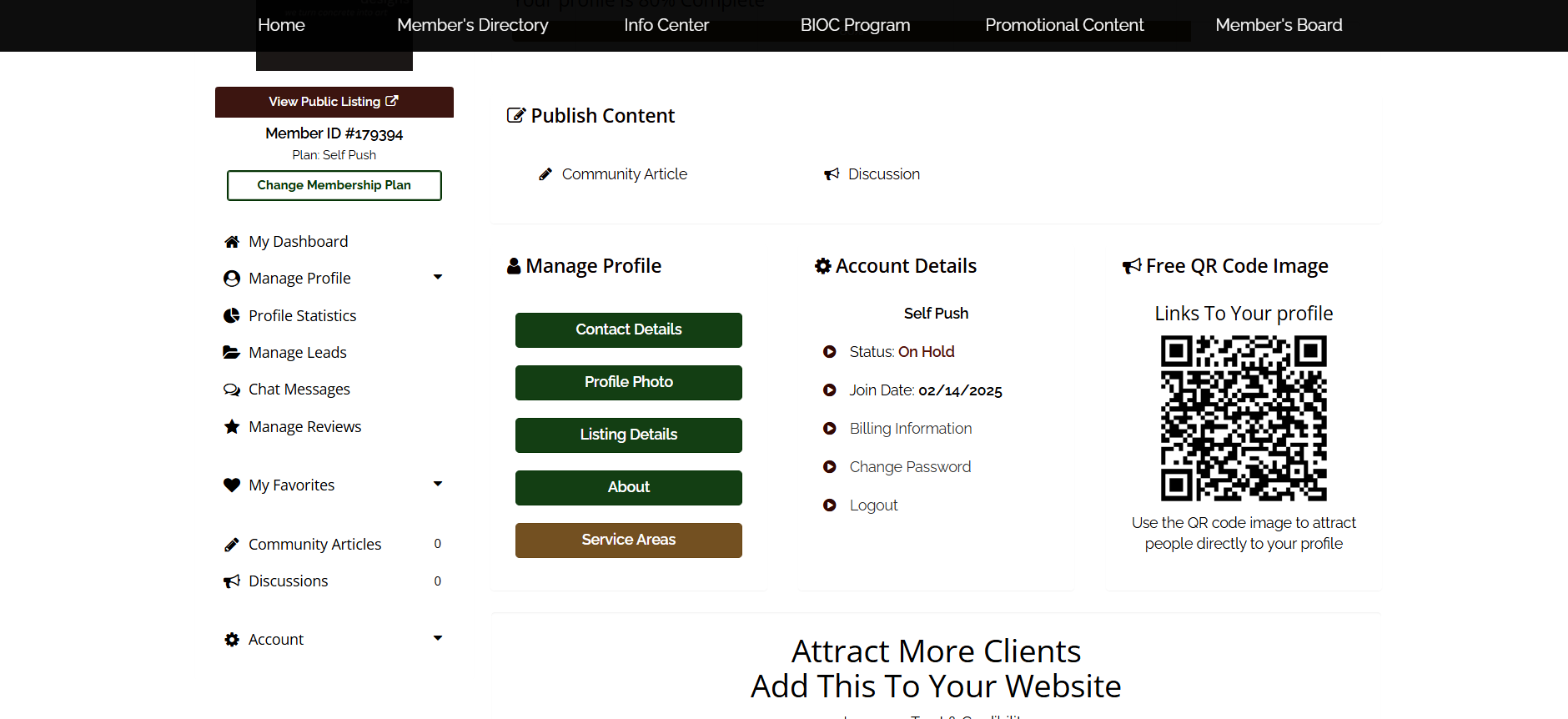Image resolution: width=1568 pixels, height=719 pixels.
Task: Open Chat Messages in sidebar
Action: pyautogui.click(x=299, y=390)
